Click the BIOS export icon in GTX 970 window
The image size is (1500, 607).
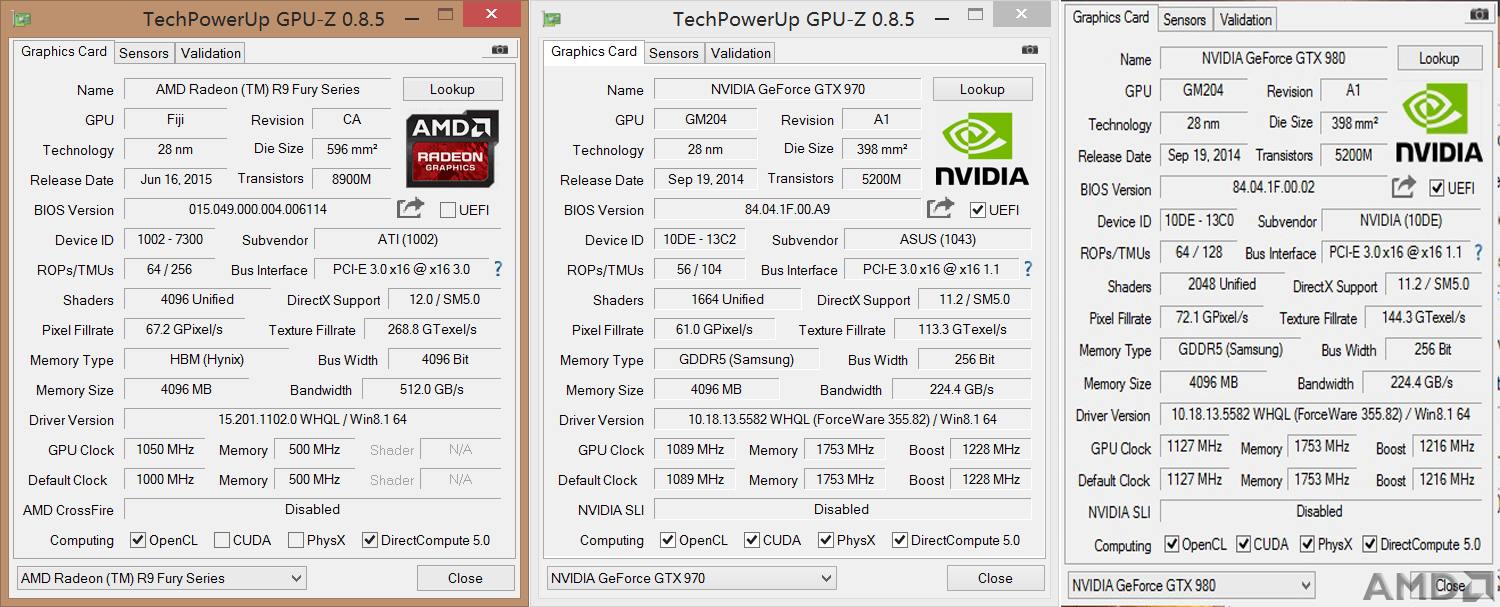[x=940, y=208]
